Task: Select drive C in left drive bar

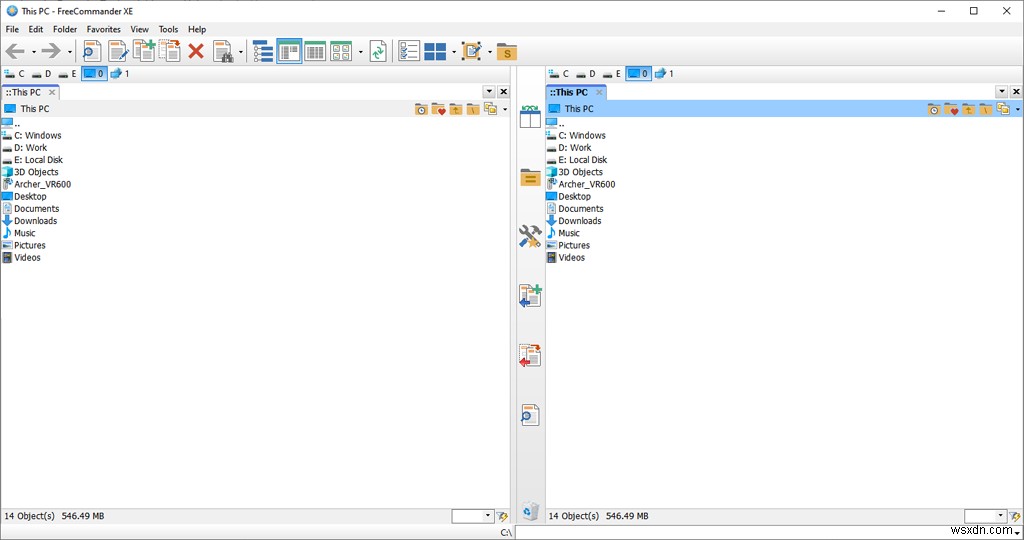Action: point(14,74)
